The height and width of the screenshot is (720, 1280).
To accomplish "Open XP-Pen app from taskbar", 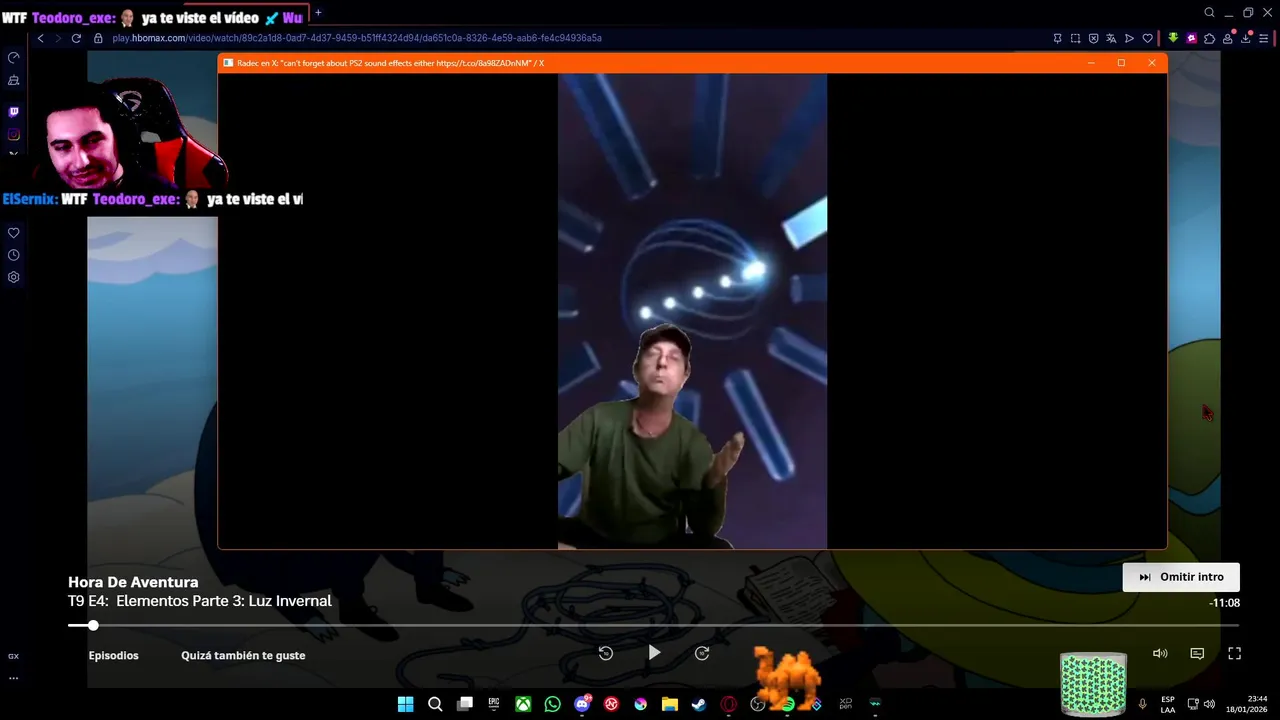I will [x=846, y=704].
